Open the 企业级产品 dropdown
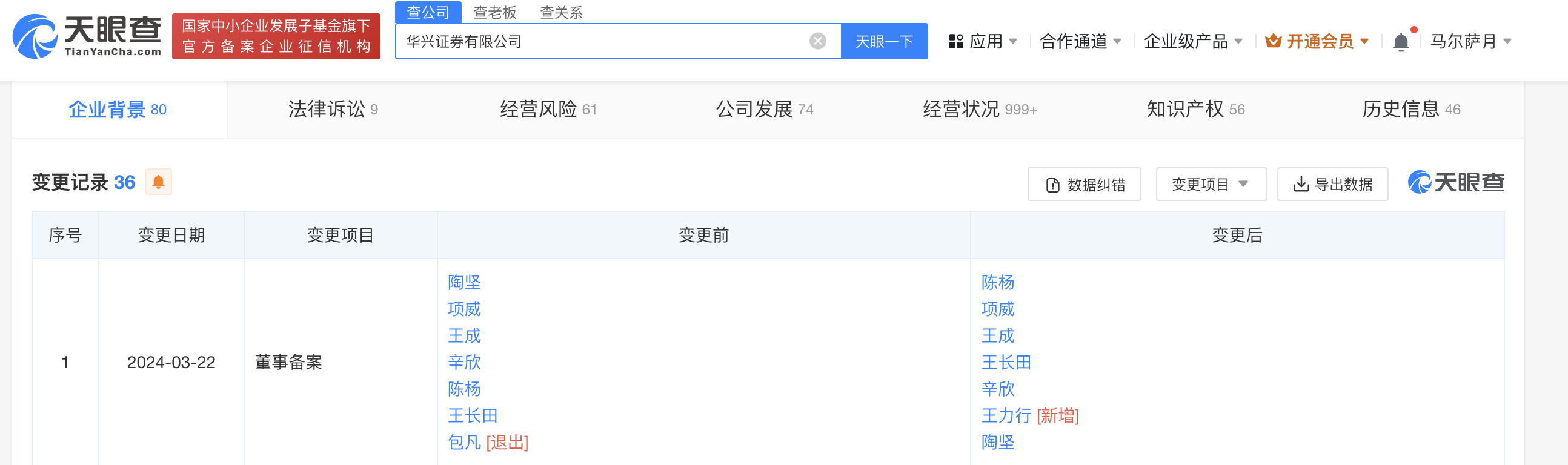 tap(1193, 41)
